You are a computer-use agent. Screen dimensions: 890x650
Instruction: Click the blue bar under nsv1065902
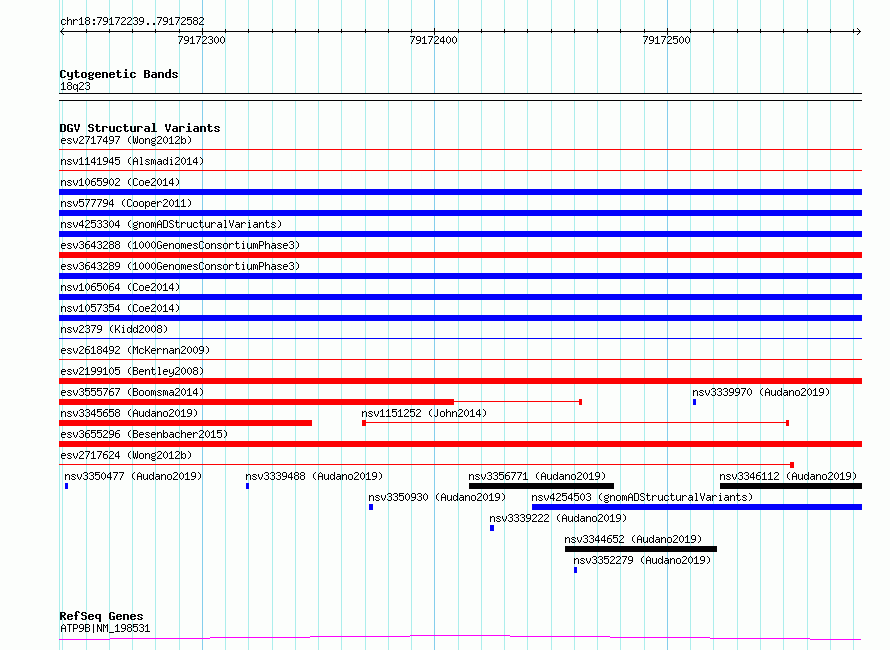(x=460, y=192)
